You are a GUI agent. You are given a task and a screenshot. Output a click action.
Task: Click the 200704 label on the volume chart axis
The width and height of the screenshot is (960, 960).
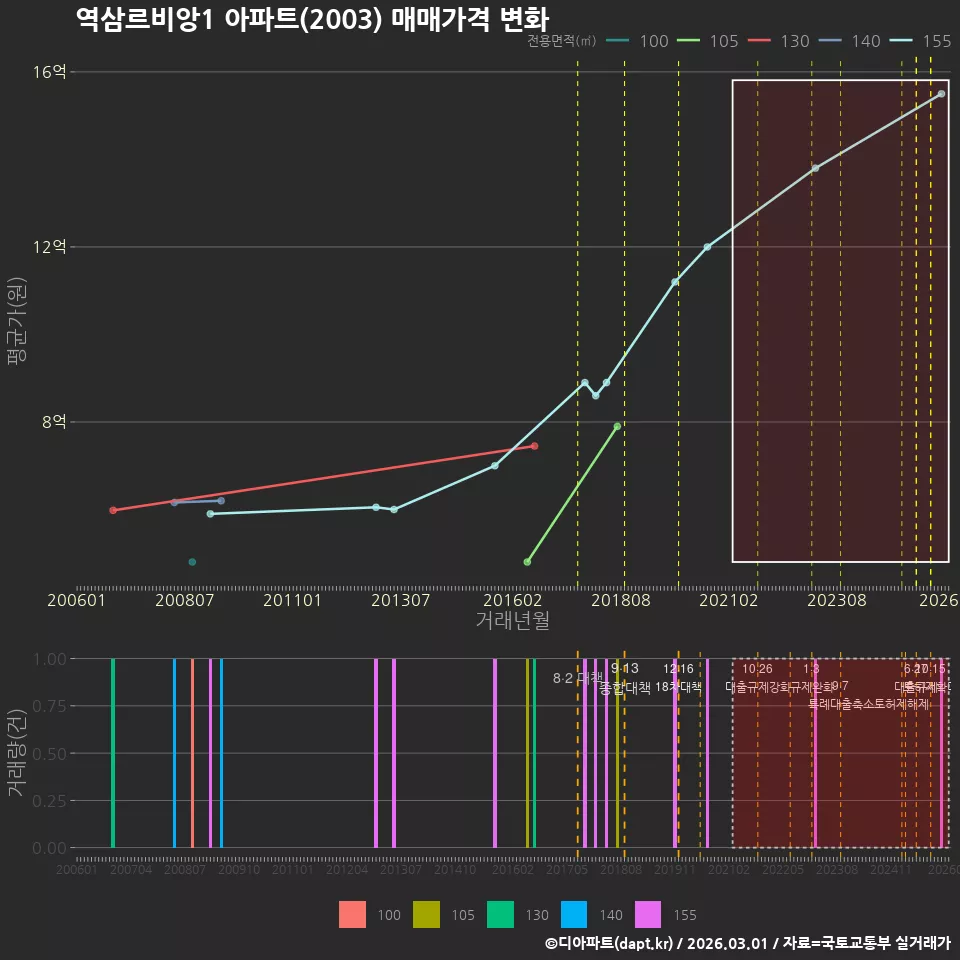[x=131, y=869]
